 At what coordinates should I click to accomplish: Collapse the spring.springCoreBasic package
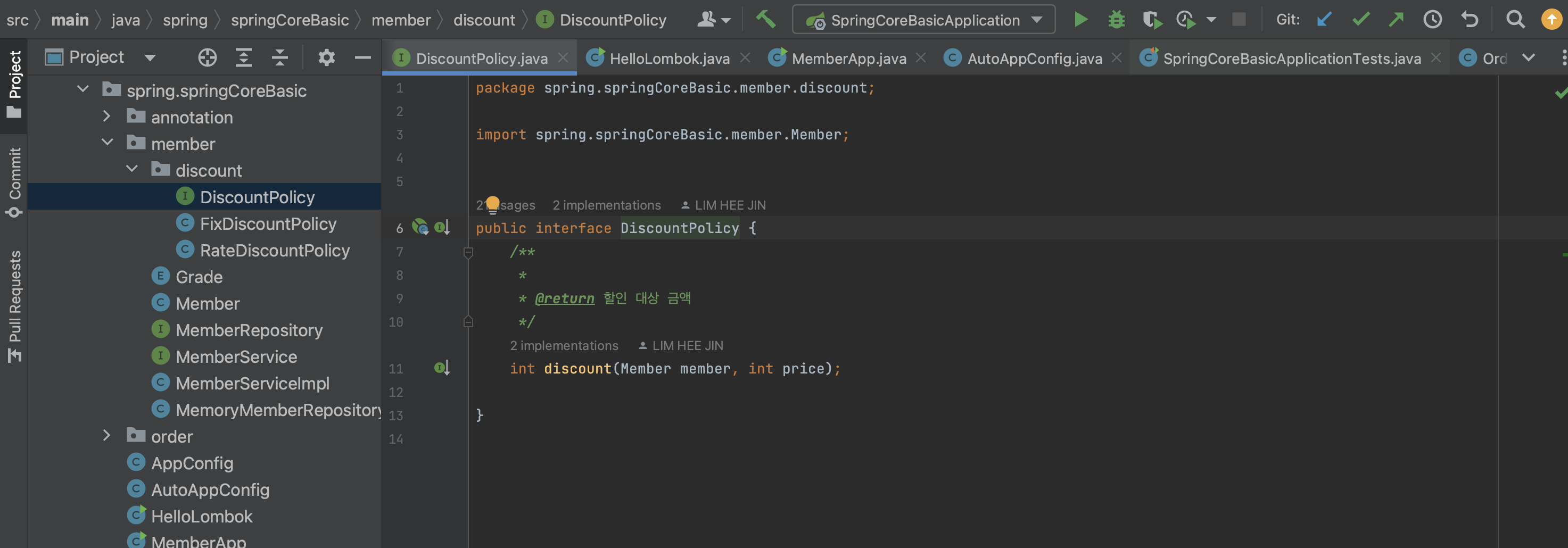pyautogui.click(x=83, y=90)
